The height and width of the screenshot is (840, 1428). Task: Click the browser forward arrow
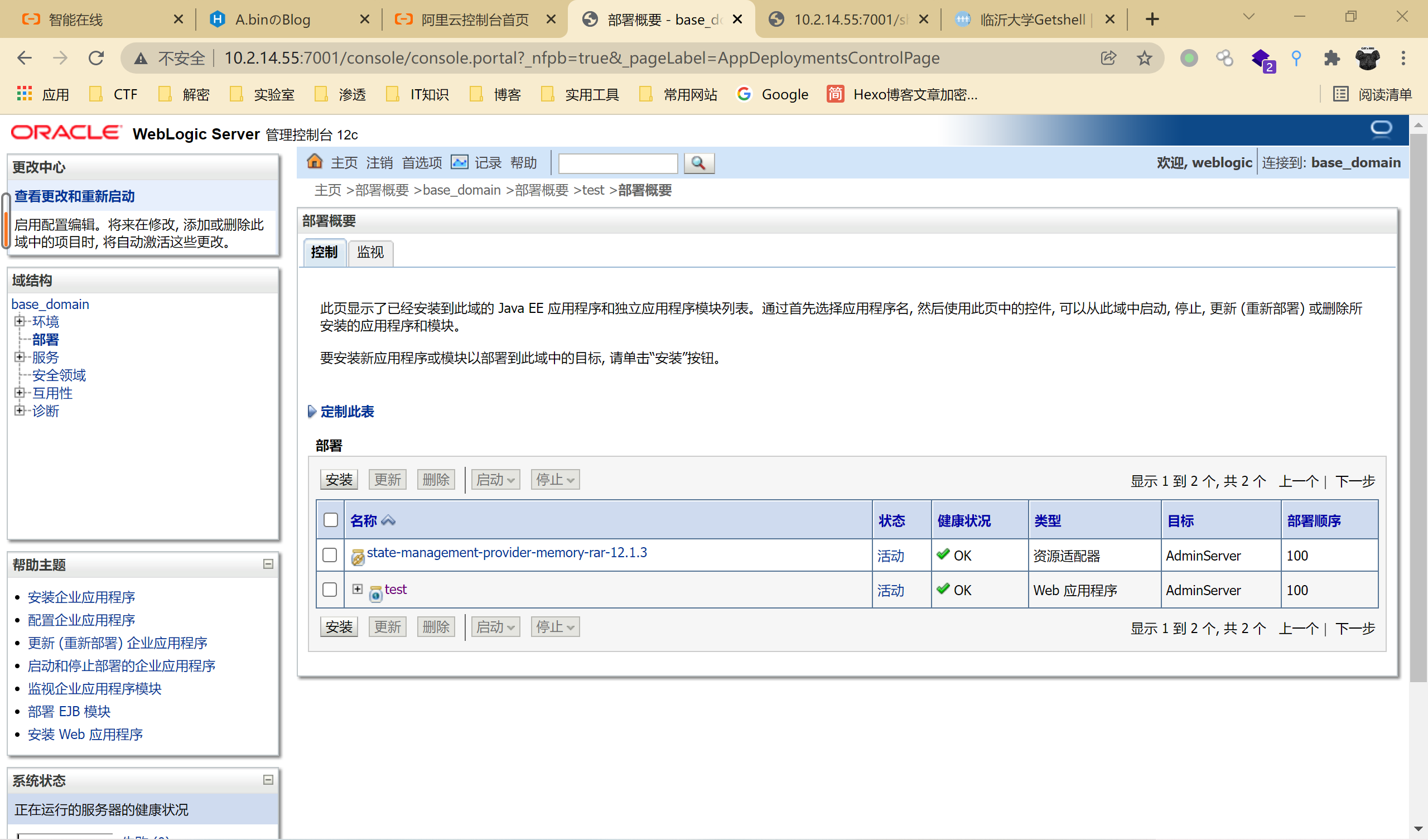pyautogui.click(x=60, y=58)
